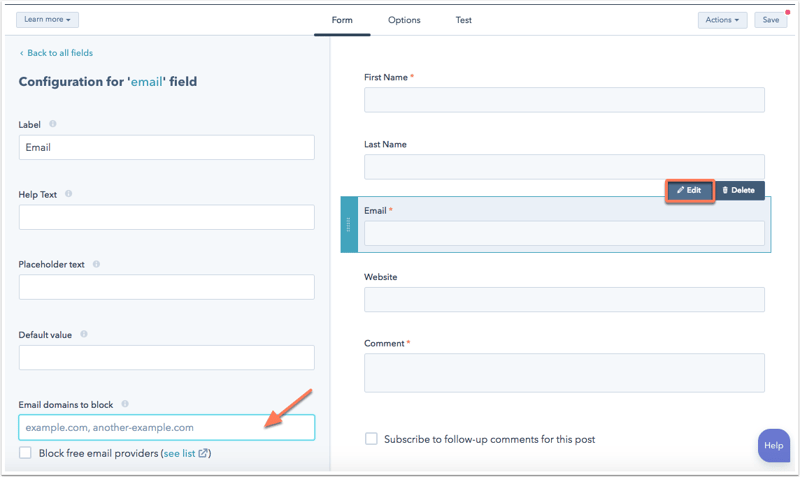Click the Placeholder text input field
This screenshot has height=477, width=800.
pyautogui.click(x=166, y=287)
